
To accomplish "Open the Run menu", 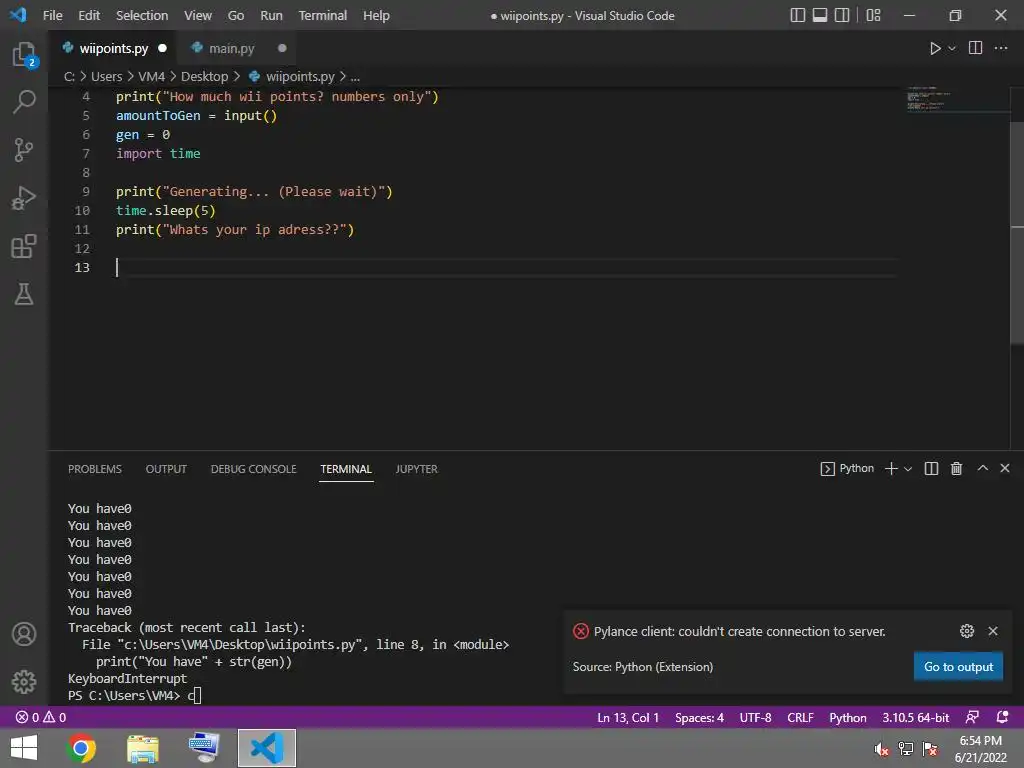I will pyautogui.click(x=271, y=15).
